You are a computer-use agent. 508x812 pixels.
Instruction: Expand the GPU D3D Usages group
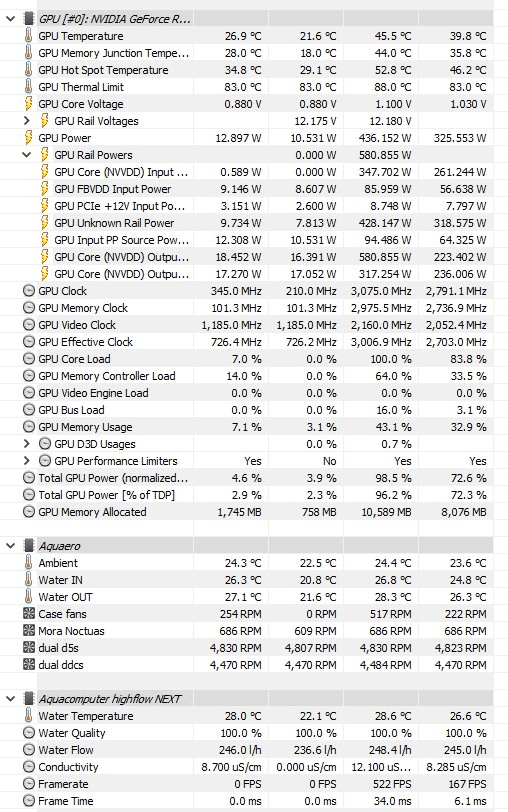click(x=27, y=444)
